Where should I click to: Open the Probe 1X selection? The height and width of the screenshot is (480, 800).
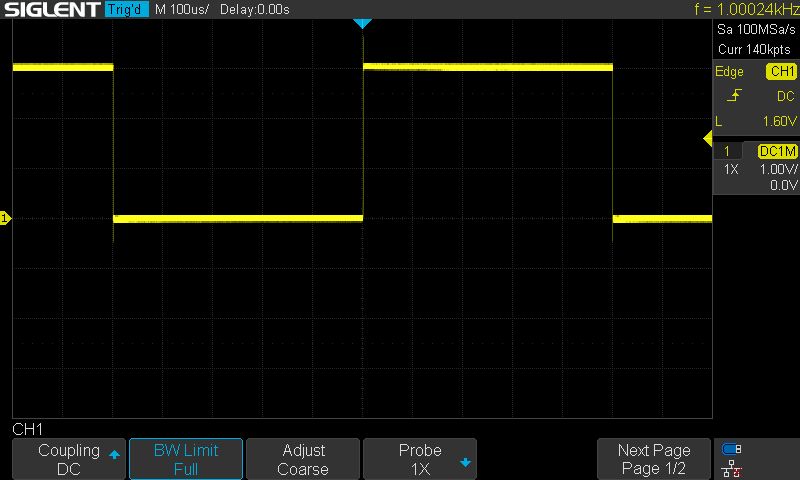point(420,459)
